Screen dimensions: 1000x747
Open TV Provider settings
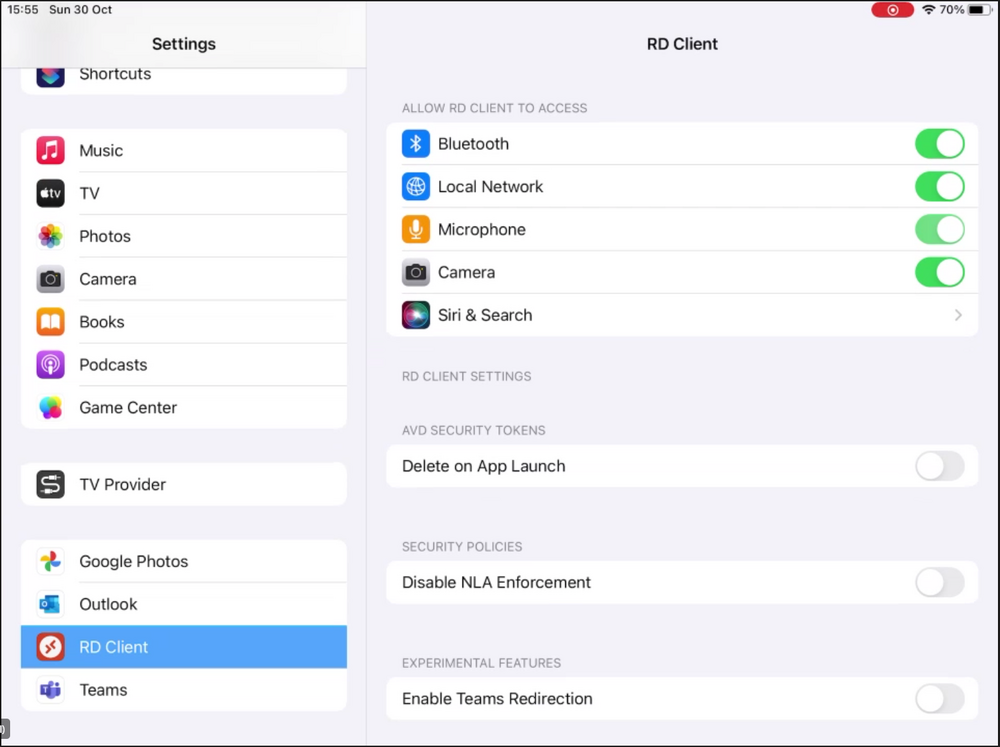pos(184,484)
